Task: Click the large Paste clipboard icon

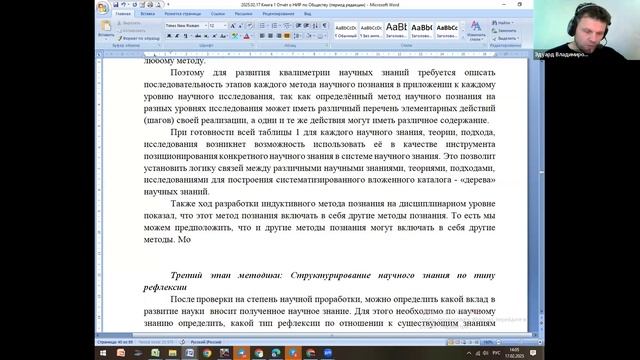Action: 106,26
